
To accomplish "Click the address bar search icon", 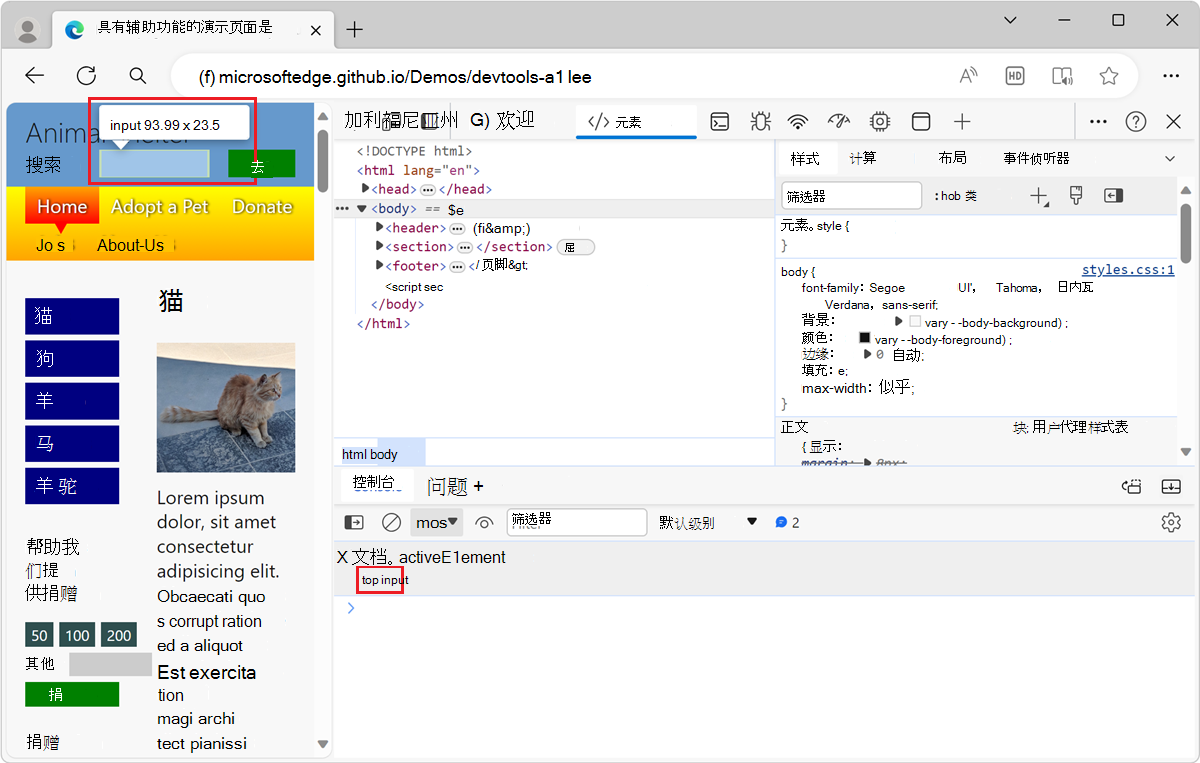I will click(138, 75).
